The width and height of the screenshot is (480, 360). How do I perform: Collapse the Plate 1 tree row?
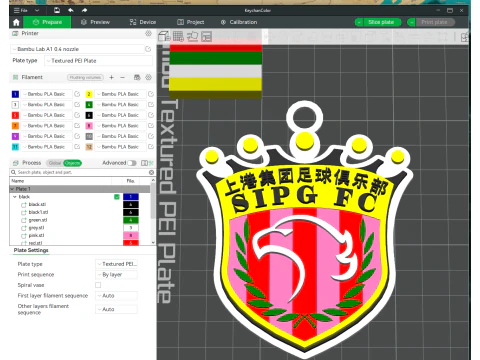[12, 189]
